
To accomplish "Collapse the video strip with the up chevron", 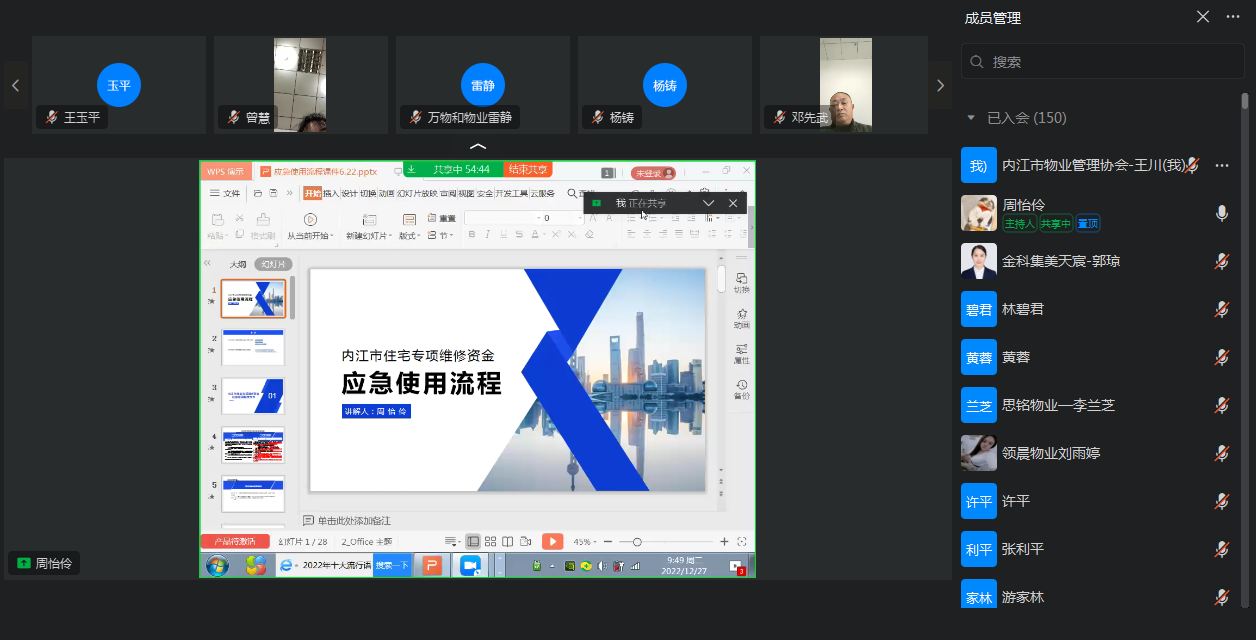I will [478, 147].
